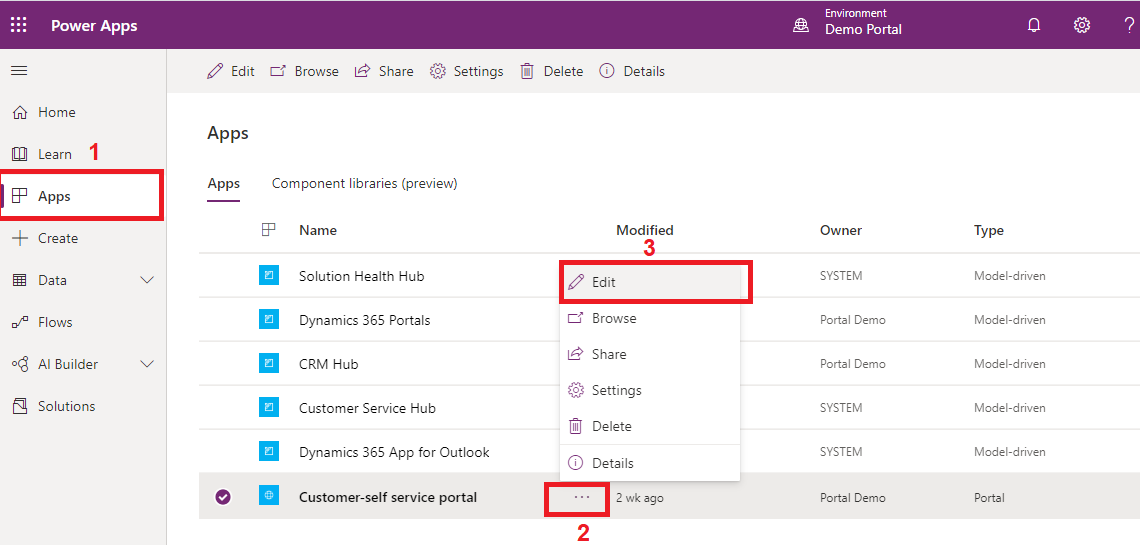This screenshot has width=1140, height=545.
Task: Select Edit in the context menu
Action: click(650, 282)
